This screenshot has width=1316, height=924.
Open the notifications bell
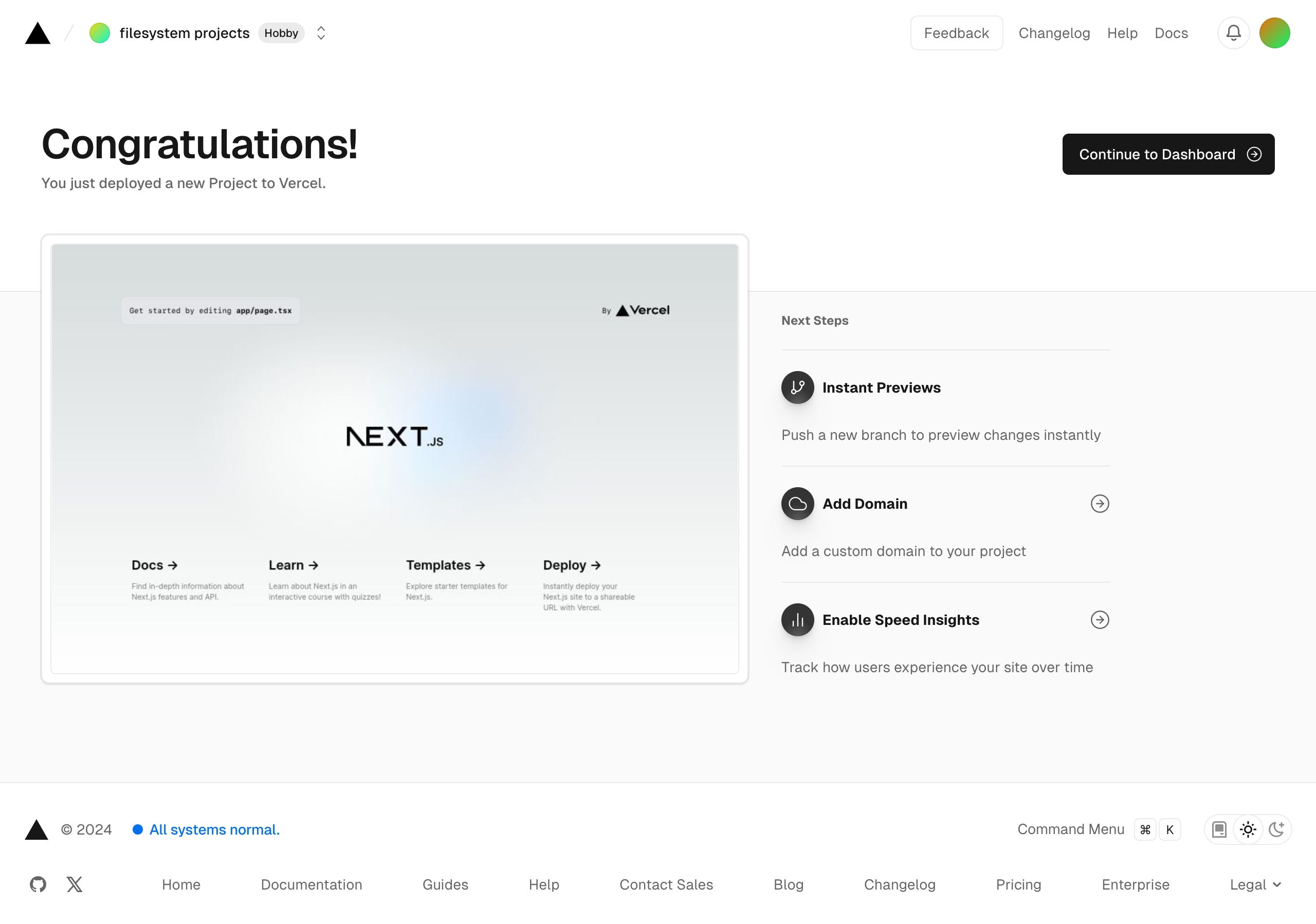(1233, 33)
